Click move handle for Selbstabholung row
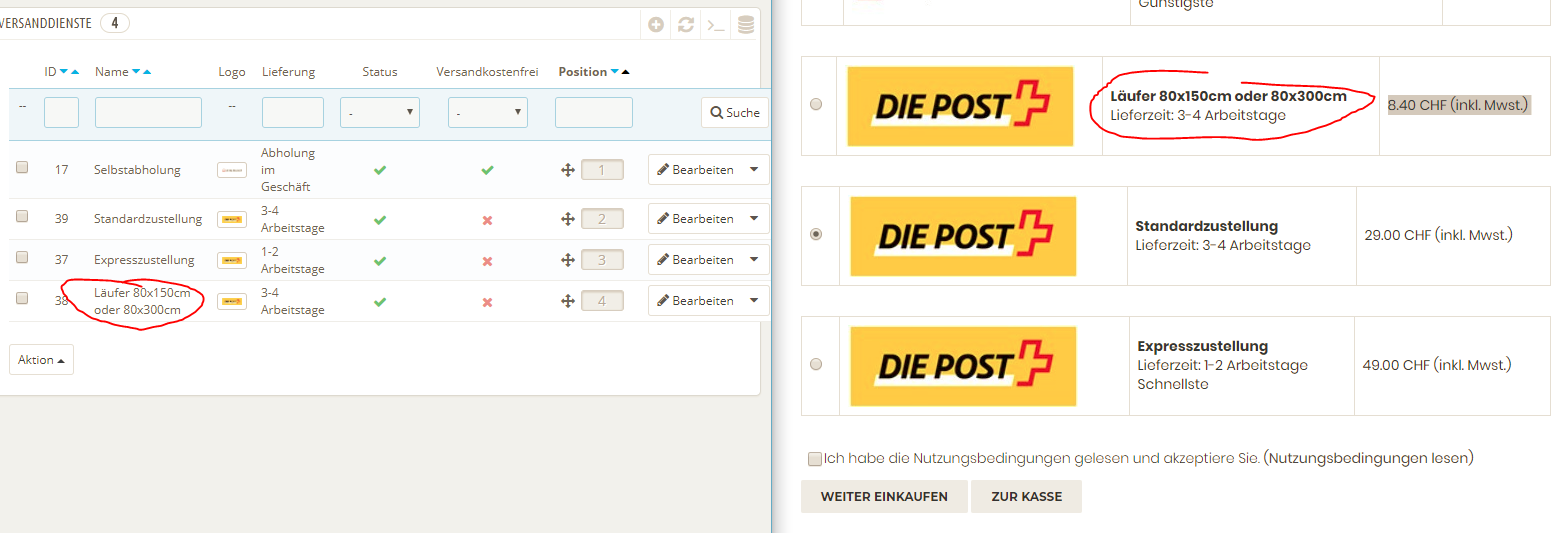The image size is (1561, 533). [x=568, y=170]
